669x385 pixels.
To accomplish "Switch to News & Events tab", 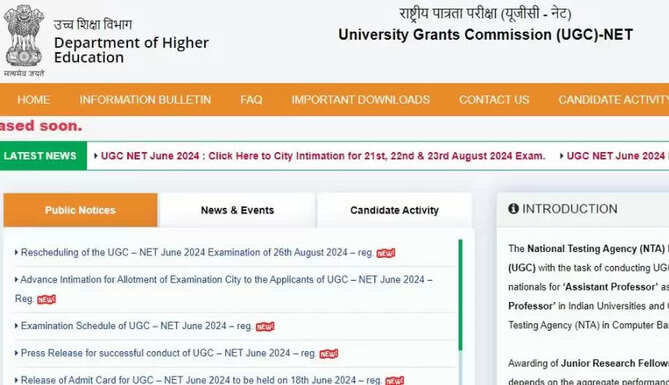I will coord(237,210).
